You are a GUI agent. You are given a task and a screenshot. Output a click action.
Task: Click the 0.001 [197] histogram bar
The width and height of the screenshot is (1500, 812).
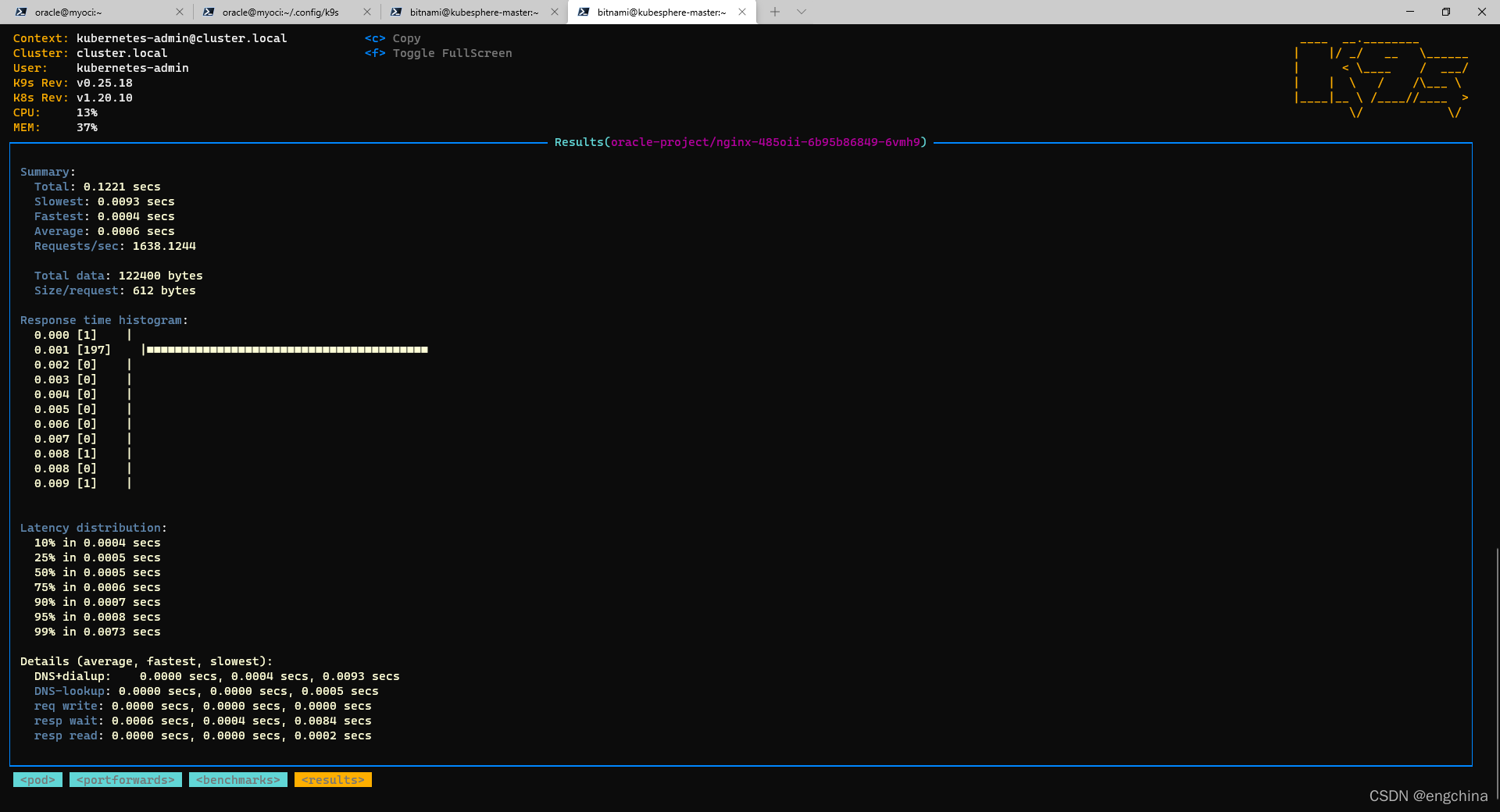pyautogui.click(x=287, y=350)
